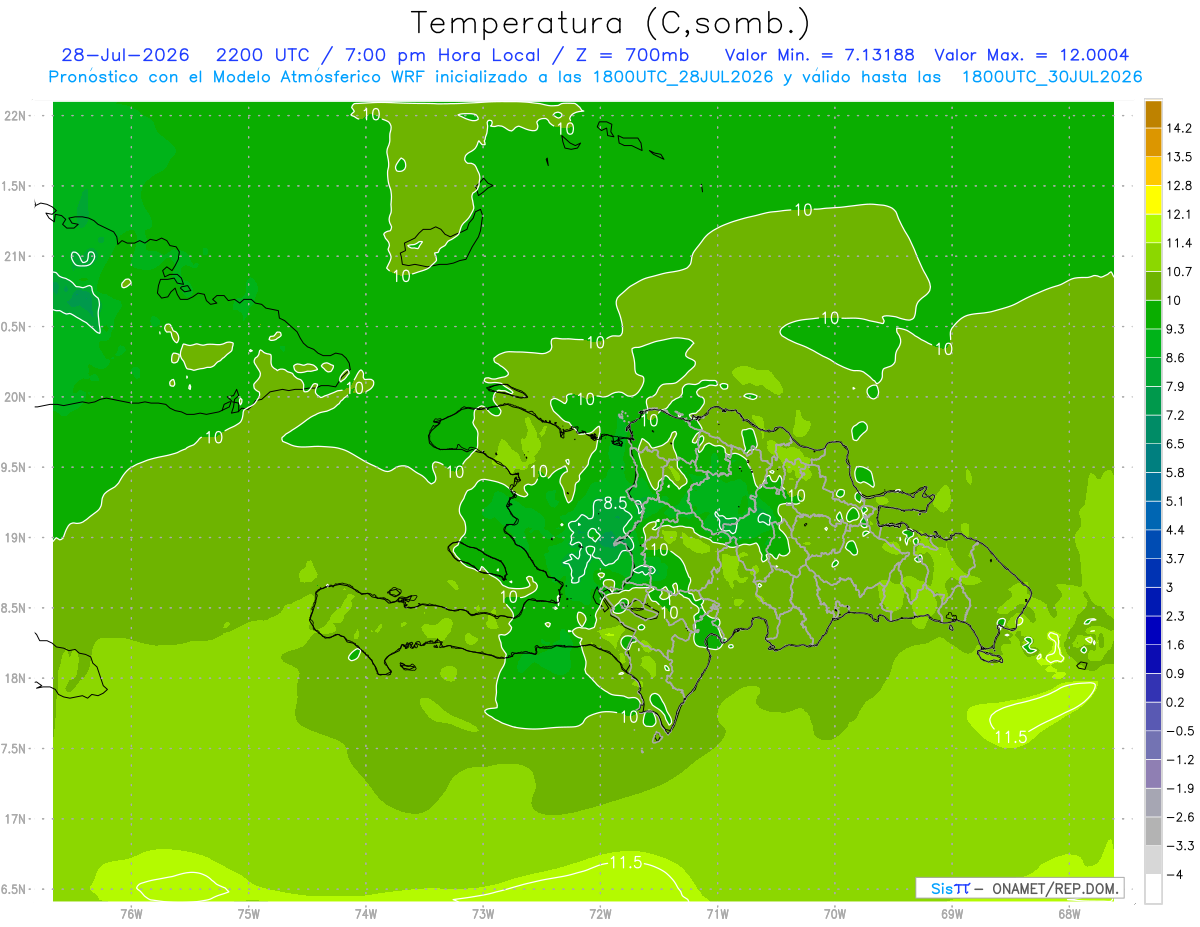Viewport: 1200px width, 927px height.
Task: Click the legend value "8.6"
Action: 1175,358
